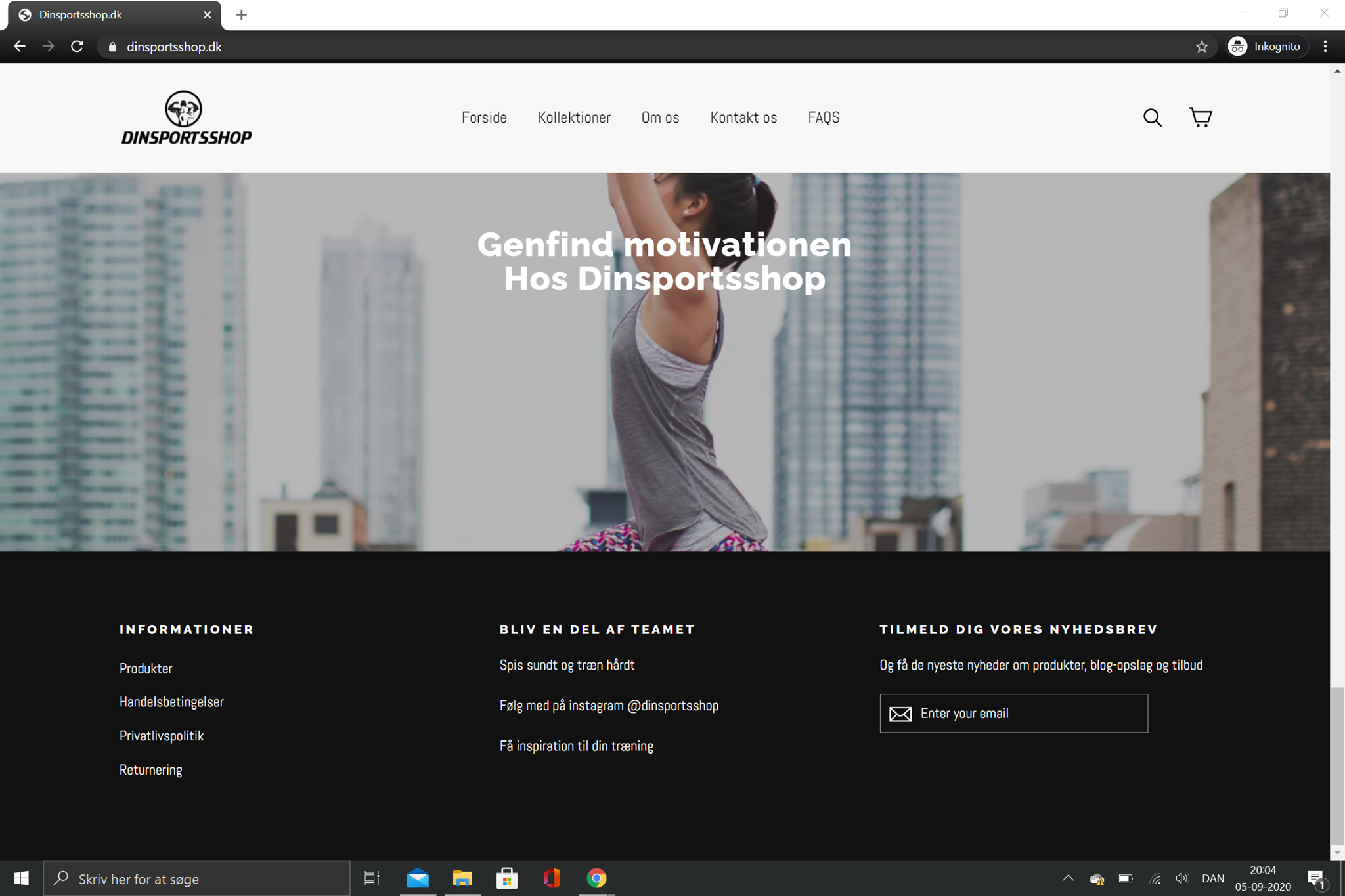Image resolution: width=1345 pixels, height=896 pixels.
Task: Open the shopping cart icon
Action: click(x=1201, y=117)
